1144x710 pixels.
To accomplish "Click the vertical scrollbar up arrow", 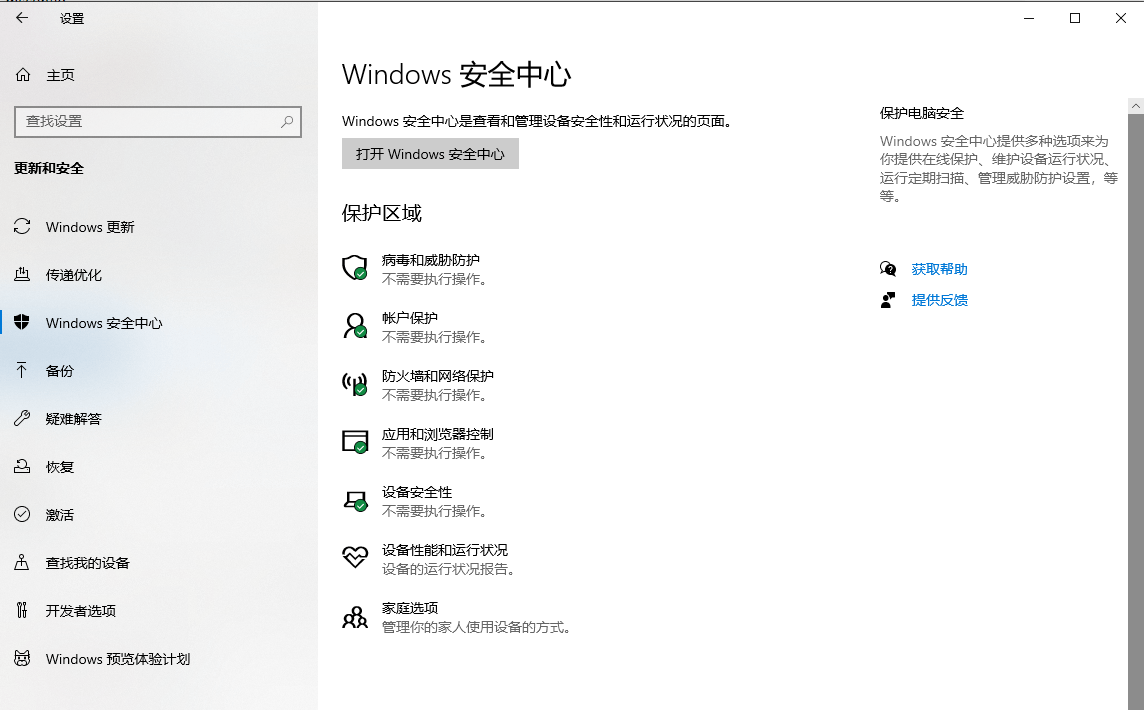I will coord(1135,107).
